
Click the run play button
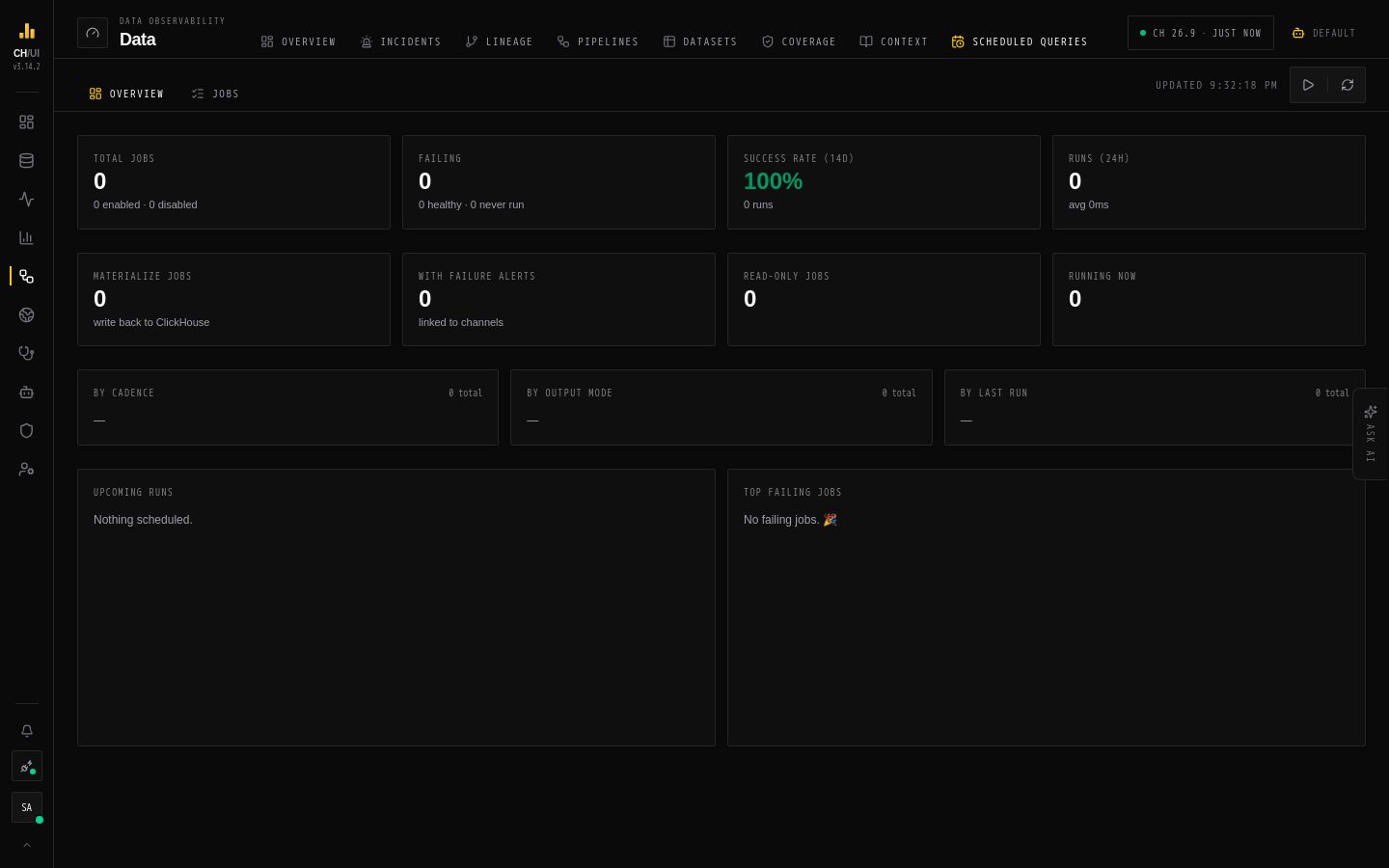point(1309,85)
